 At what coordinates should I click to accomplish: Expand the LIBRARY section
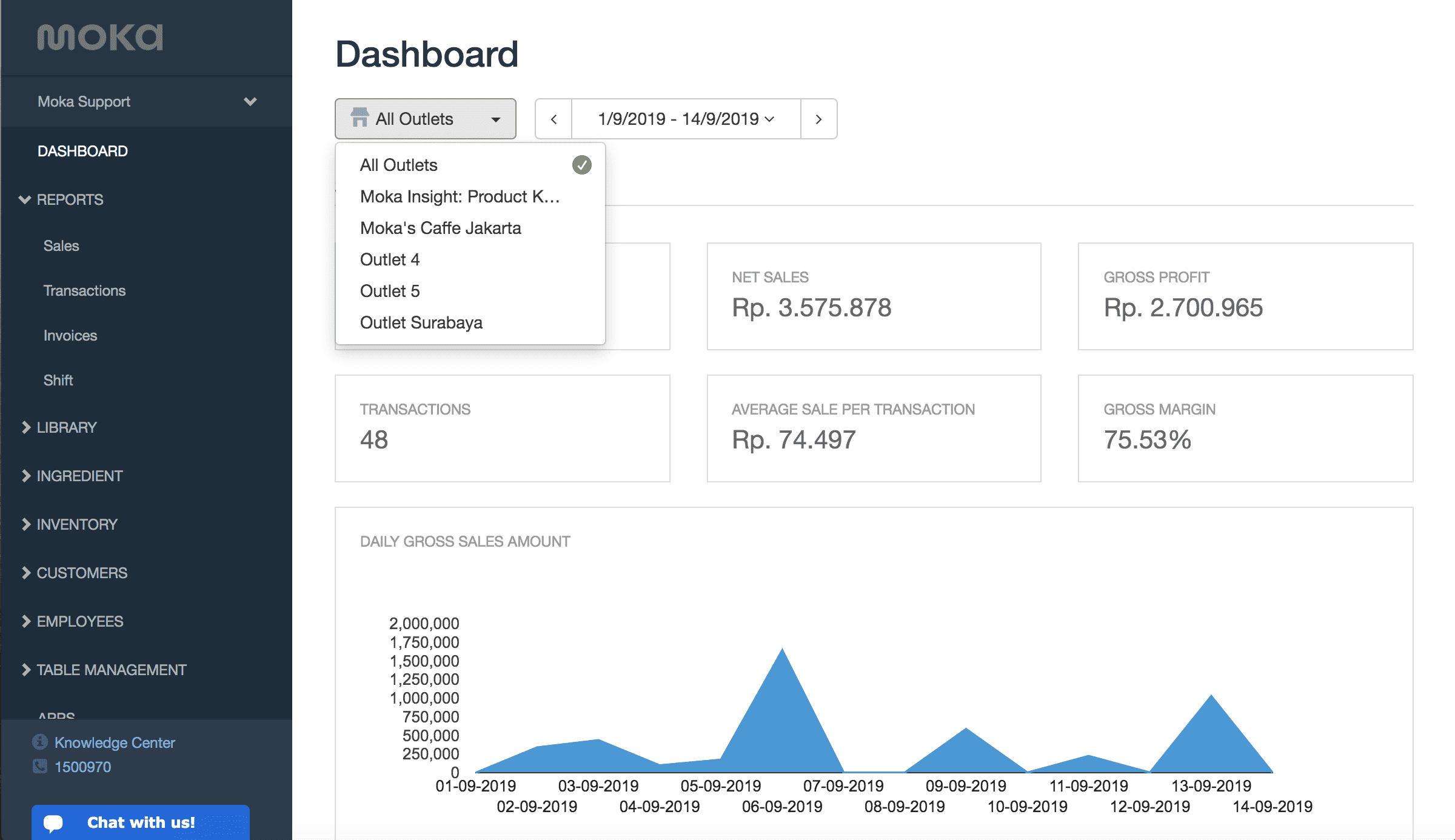[59, 427]
